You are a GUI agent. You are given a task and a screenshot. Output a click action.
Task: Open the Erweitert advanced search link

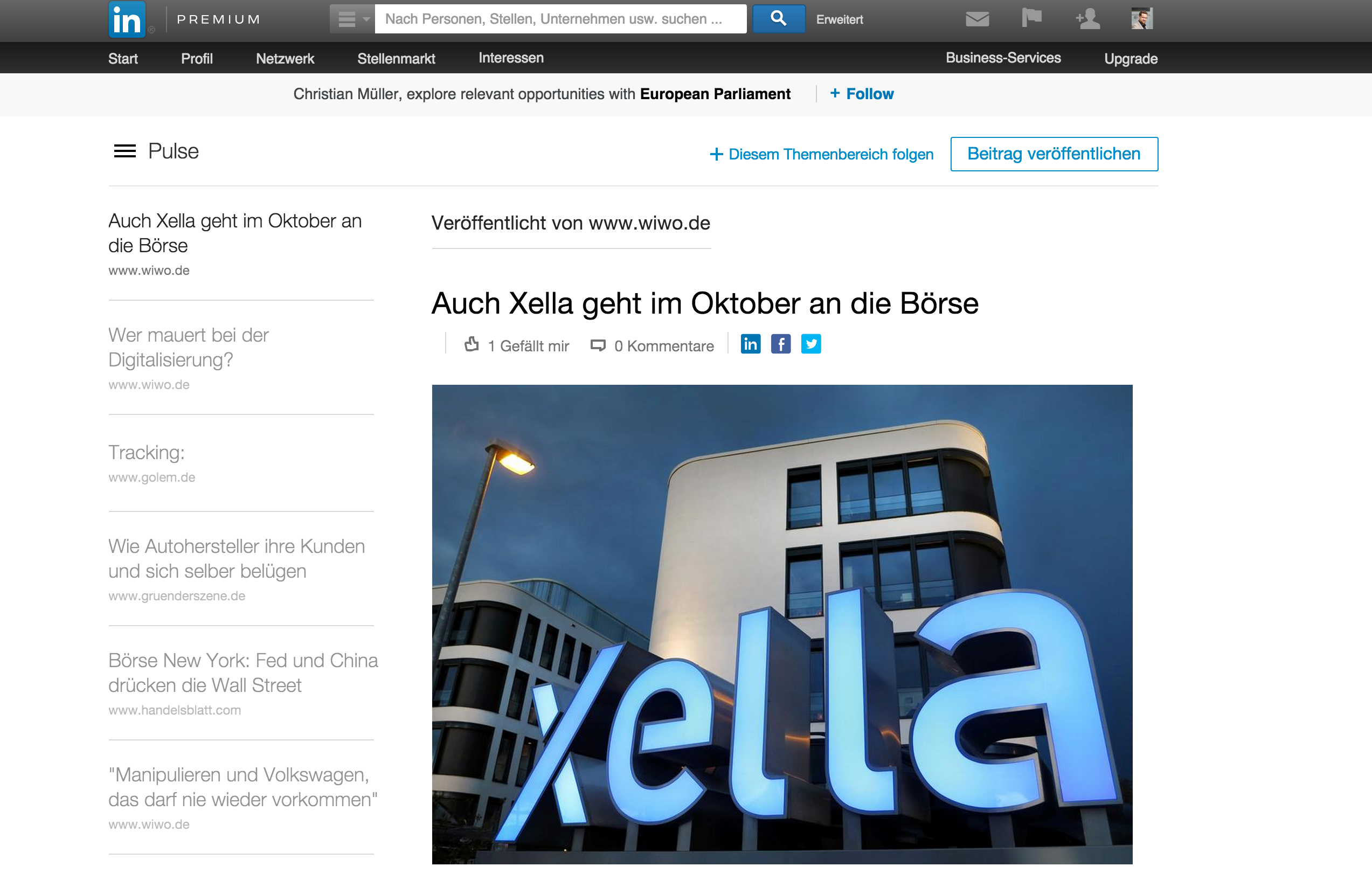(x=839, y=20)
